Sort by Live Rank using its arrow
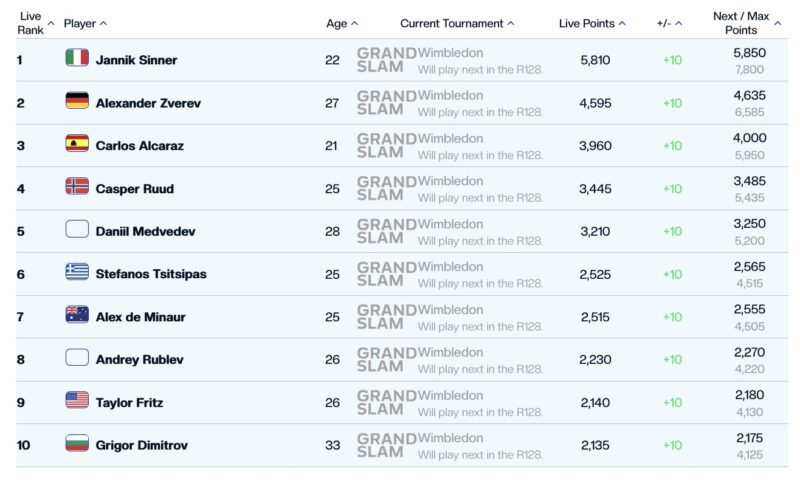This screenshot has height=486, width=800. [51, 23]
